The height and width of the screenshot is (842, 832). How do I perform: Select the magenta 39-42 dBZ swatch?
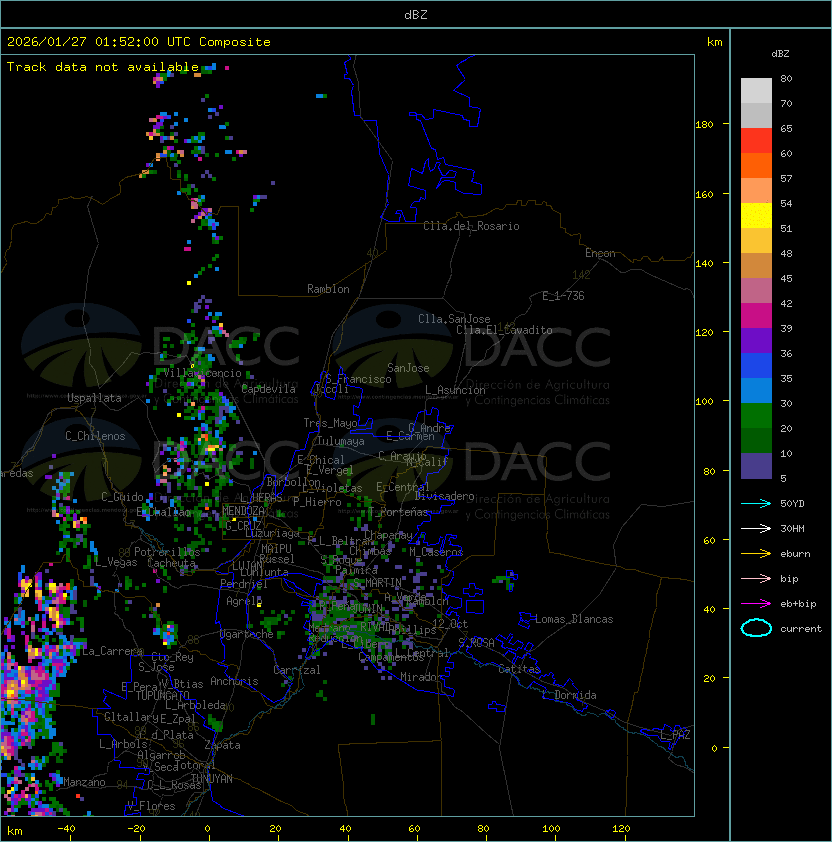click(x=756, y=316)
